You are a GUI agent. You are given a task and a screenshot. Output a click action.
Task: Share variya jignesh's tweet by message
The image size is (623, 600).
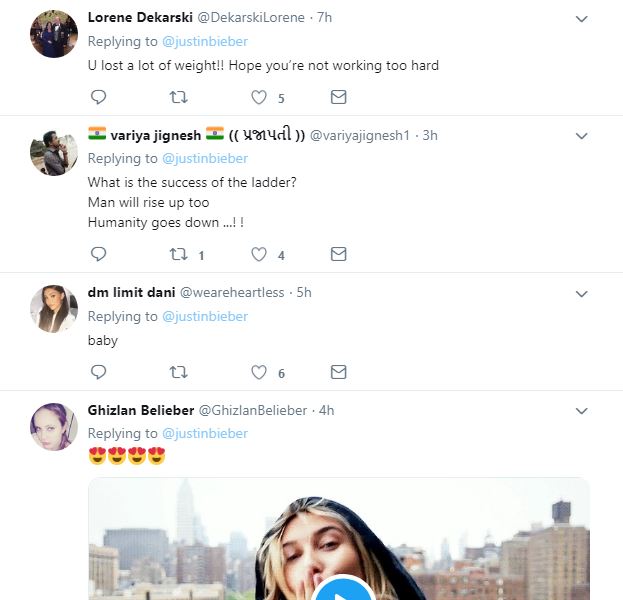click(x=338, y=254)
